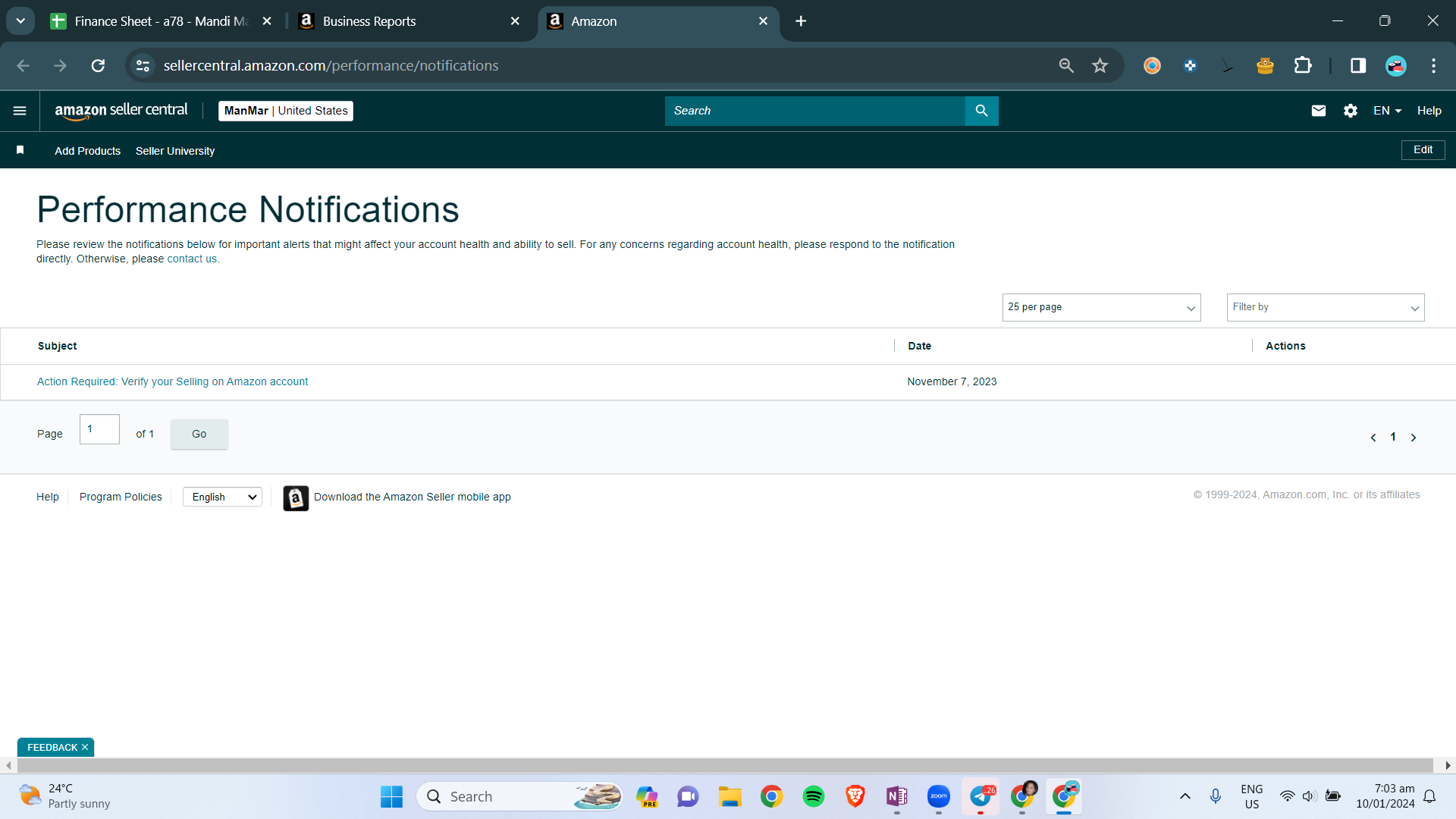1456x819 pixels.
Task: Bookmark this page with the star icon
Action: pyautogui.click(x=1100, y=66)
